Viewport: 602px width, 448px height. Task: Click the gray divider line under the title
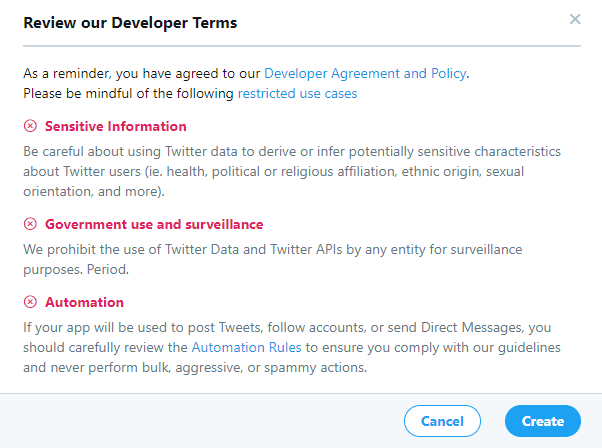point(300,45)
